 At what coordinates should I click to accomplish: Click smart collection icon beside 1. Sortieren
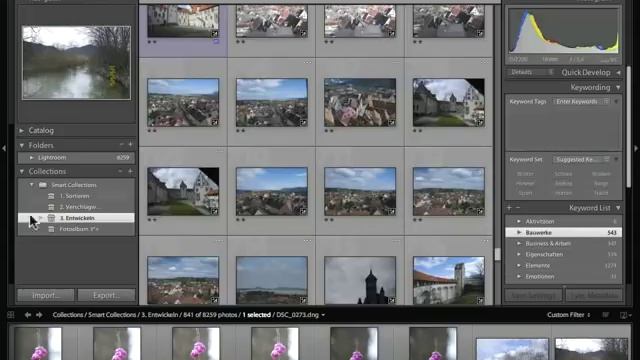click(51, 196)
